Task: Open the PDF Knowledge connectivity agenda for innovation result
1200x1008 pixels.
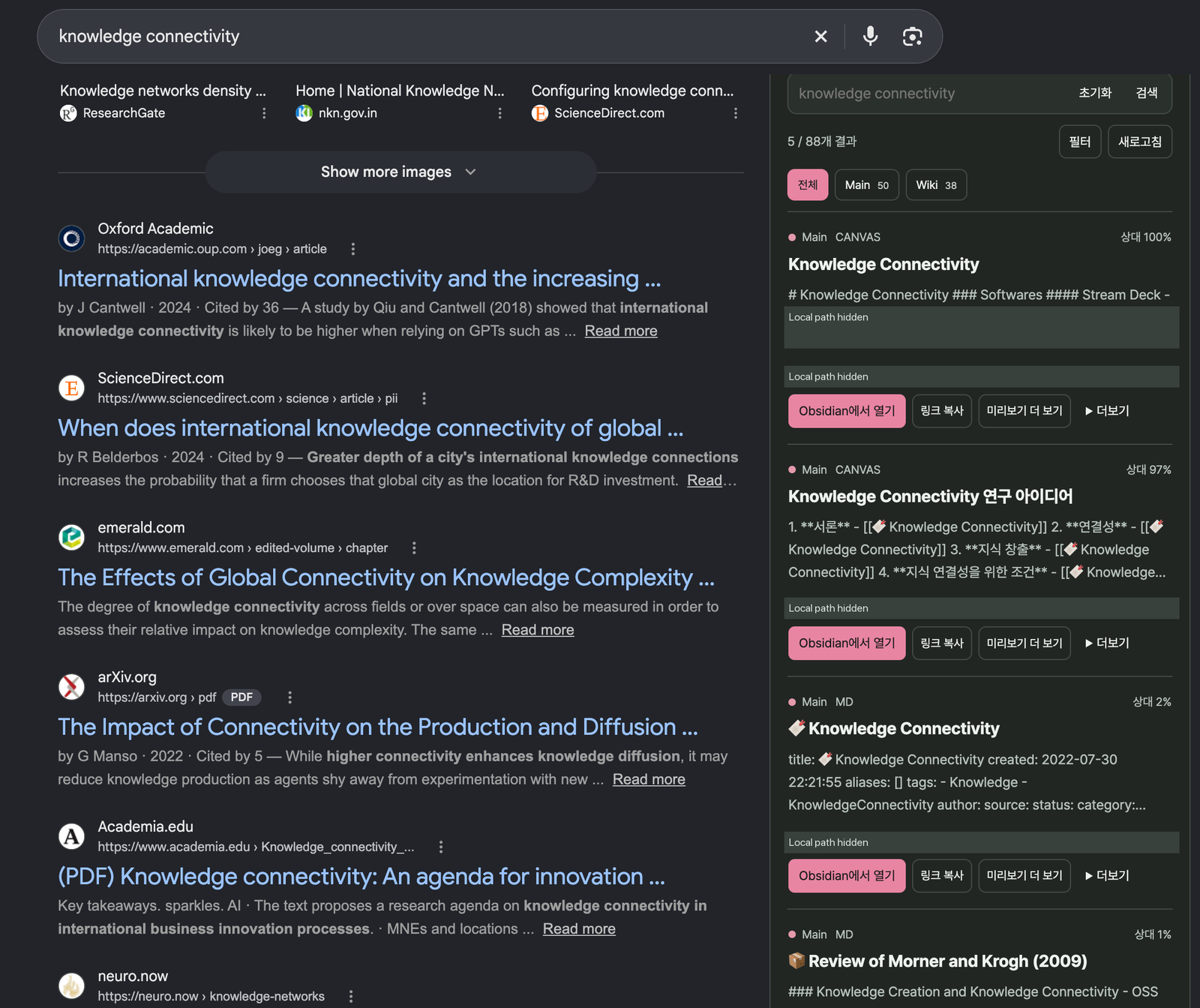Action: (361, 877)
